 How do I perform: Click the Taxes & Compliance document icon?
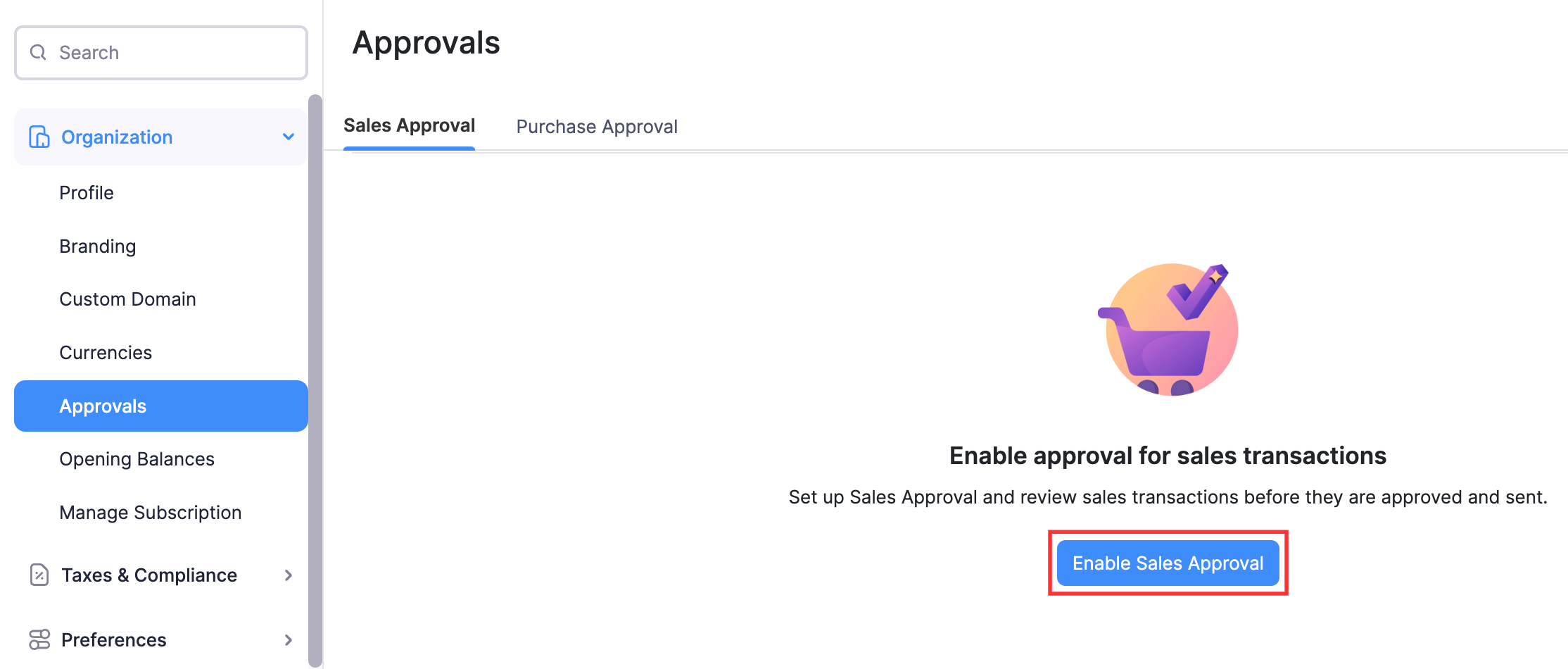click(x=39, y=575)
